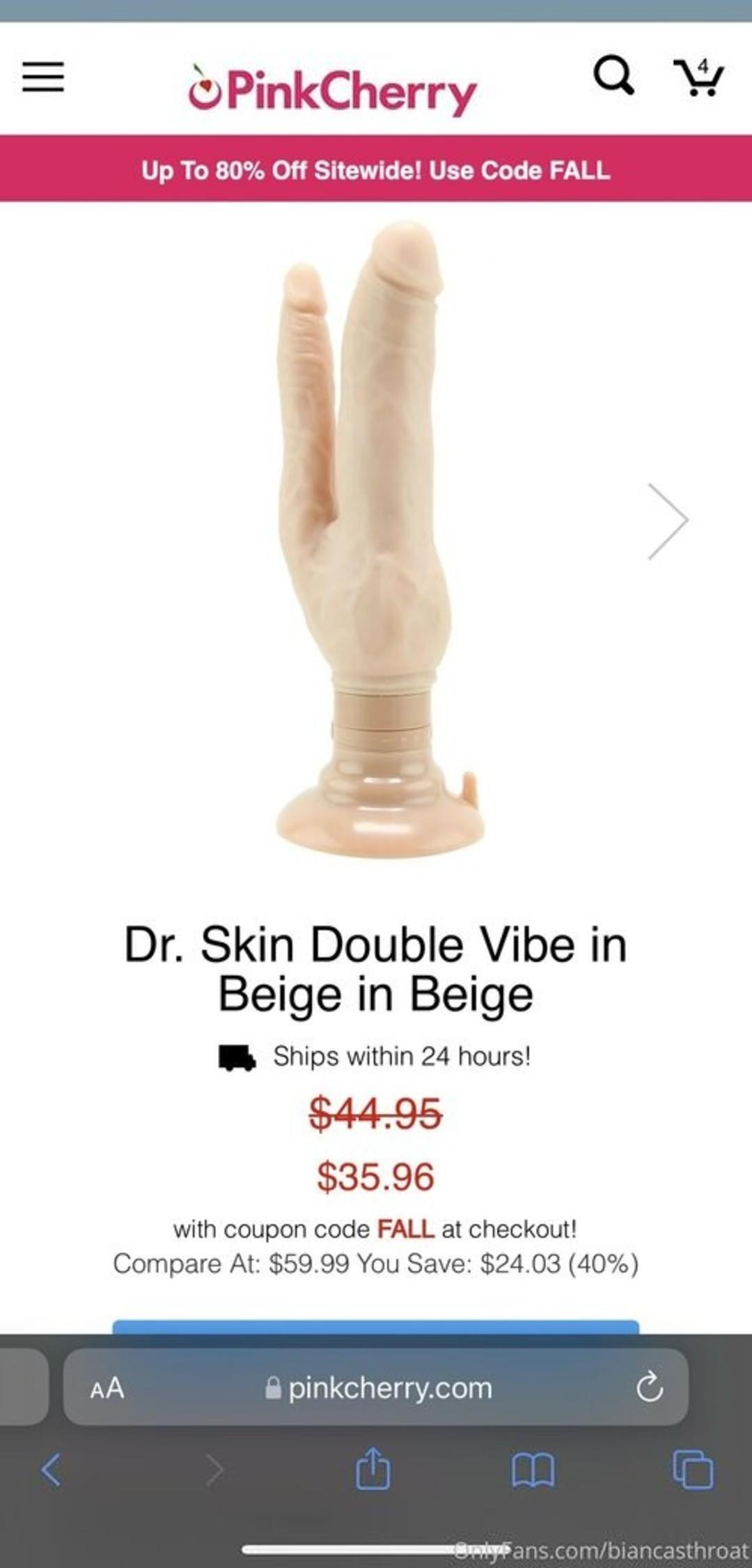Show all open Safari tabs
This screenshot has height=1568, width=752.
point(693,1469)
